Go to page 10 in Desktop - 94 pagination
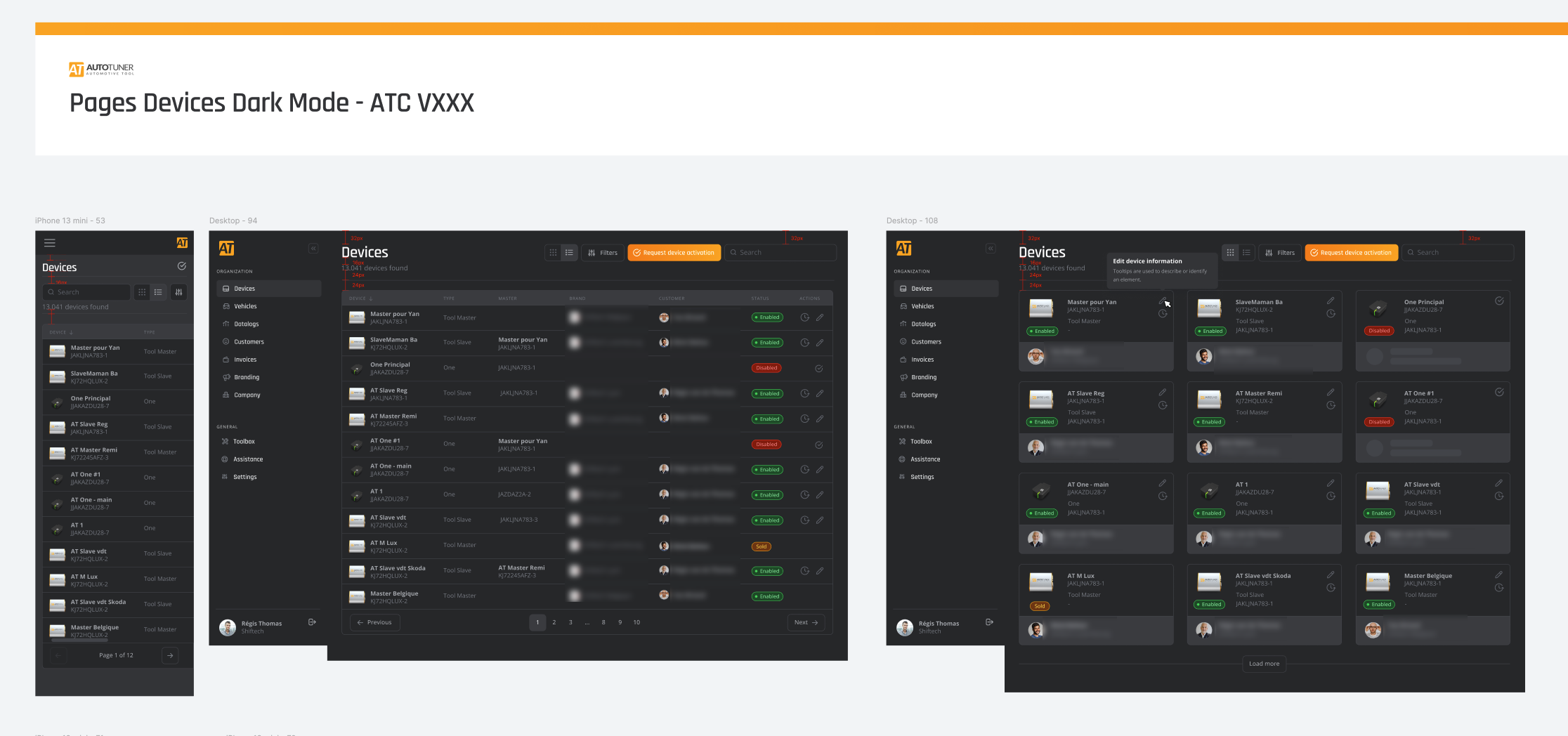Image resolution: width=1568 pixels, height=736 pixels. pos(636,622)
